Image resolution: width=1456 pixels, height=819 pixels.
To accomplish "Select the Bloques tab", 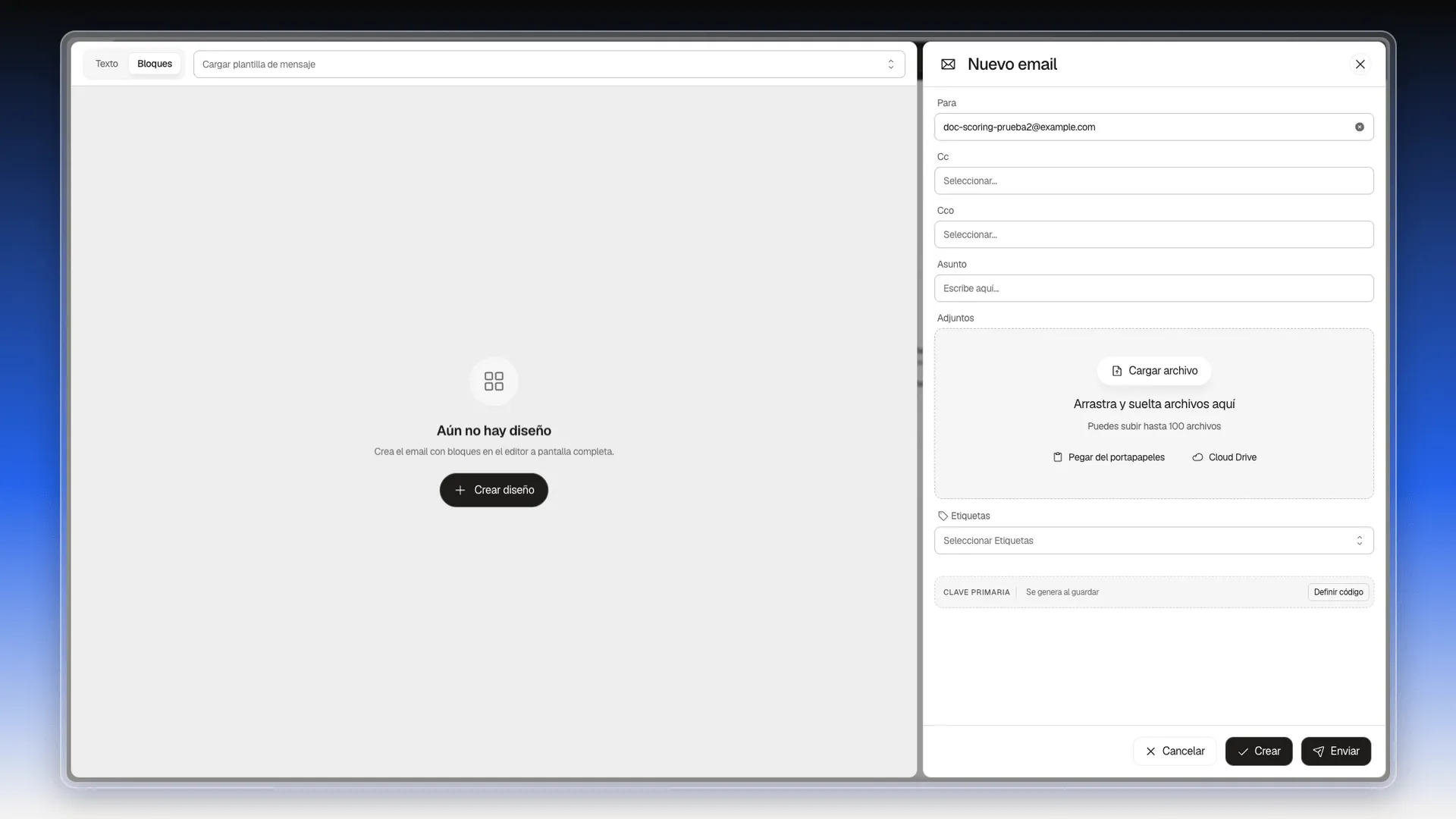I will (155, 64).
